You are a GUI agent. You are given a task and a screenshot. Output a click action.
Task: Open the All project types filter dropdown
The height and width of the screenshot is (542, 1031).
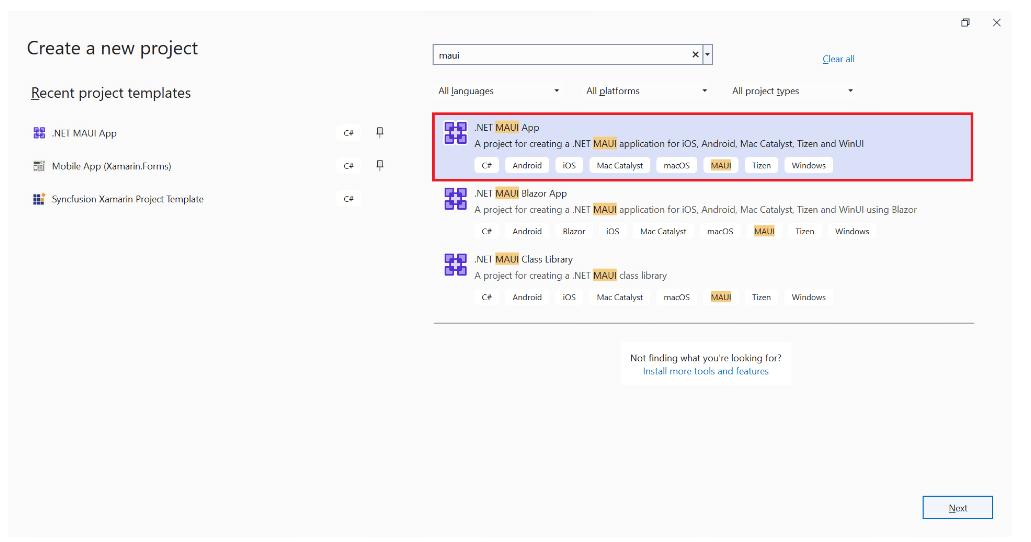click(792, 91)
